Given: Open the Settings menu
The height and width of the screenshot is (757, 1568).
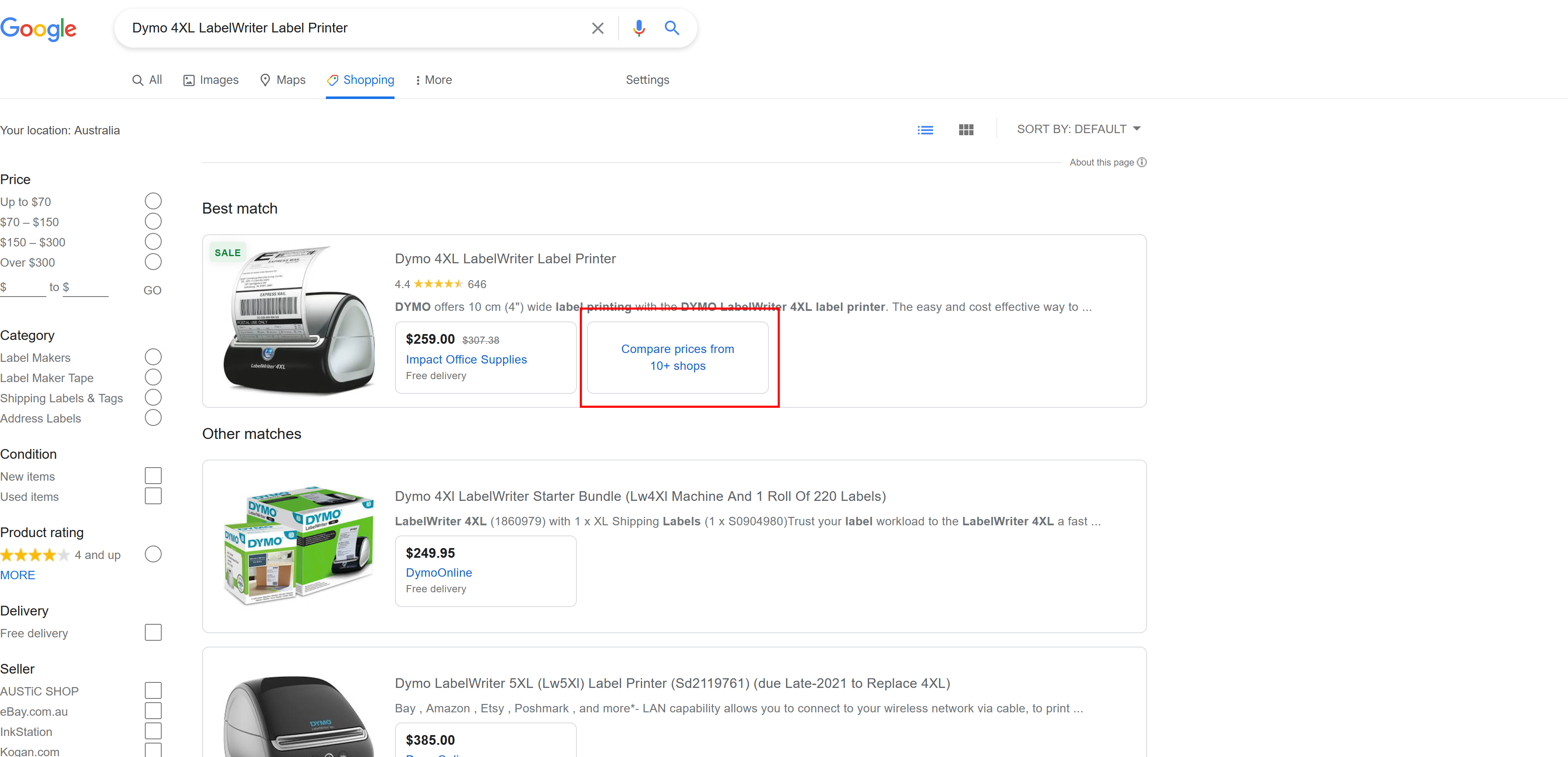Looking at the screenshot, I should click(x=647, y=80).
